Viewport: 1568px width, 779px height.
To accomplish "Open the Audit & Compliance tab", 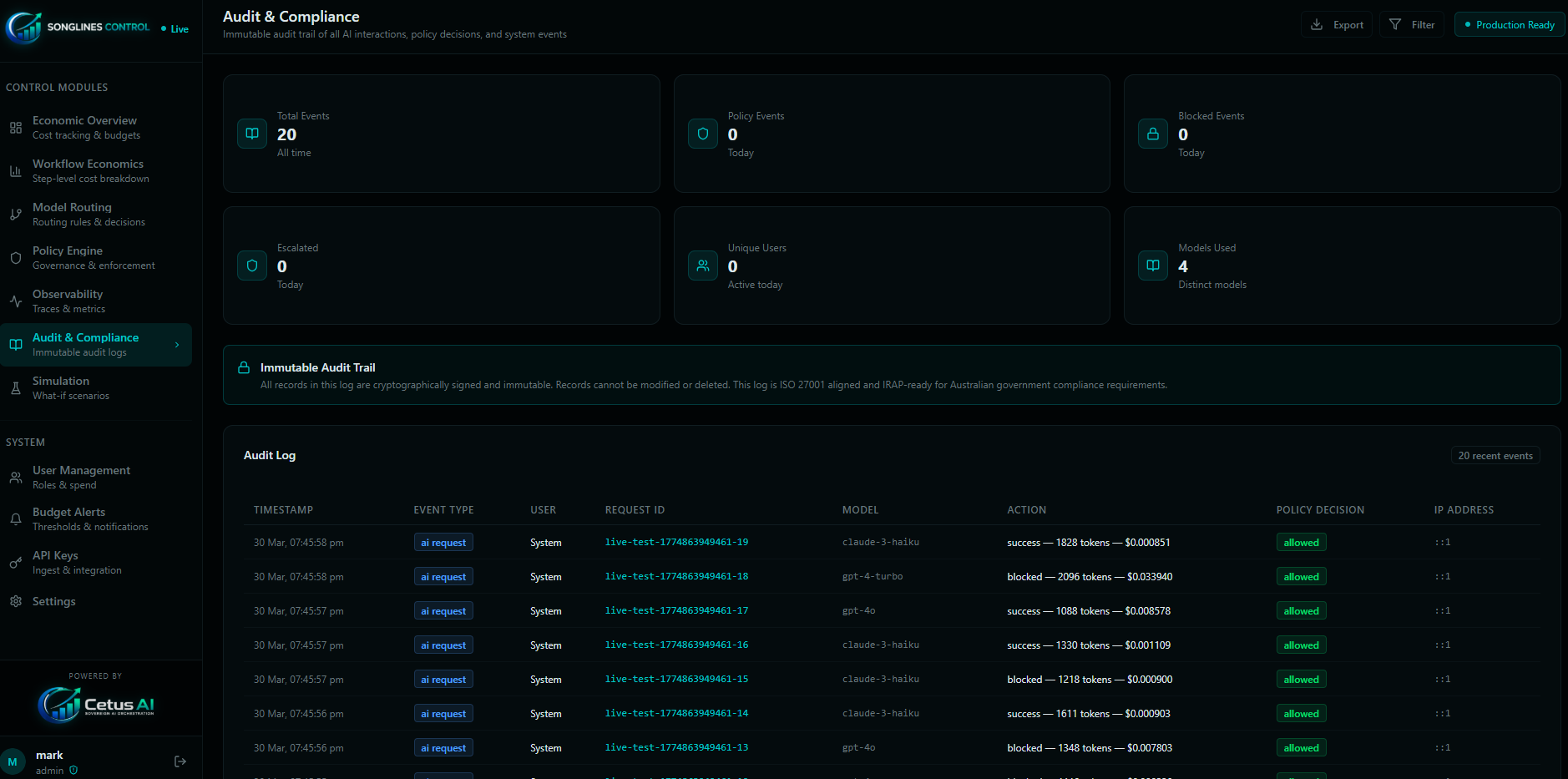I will point(85,336).
